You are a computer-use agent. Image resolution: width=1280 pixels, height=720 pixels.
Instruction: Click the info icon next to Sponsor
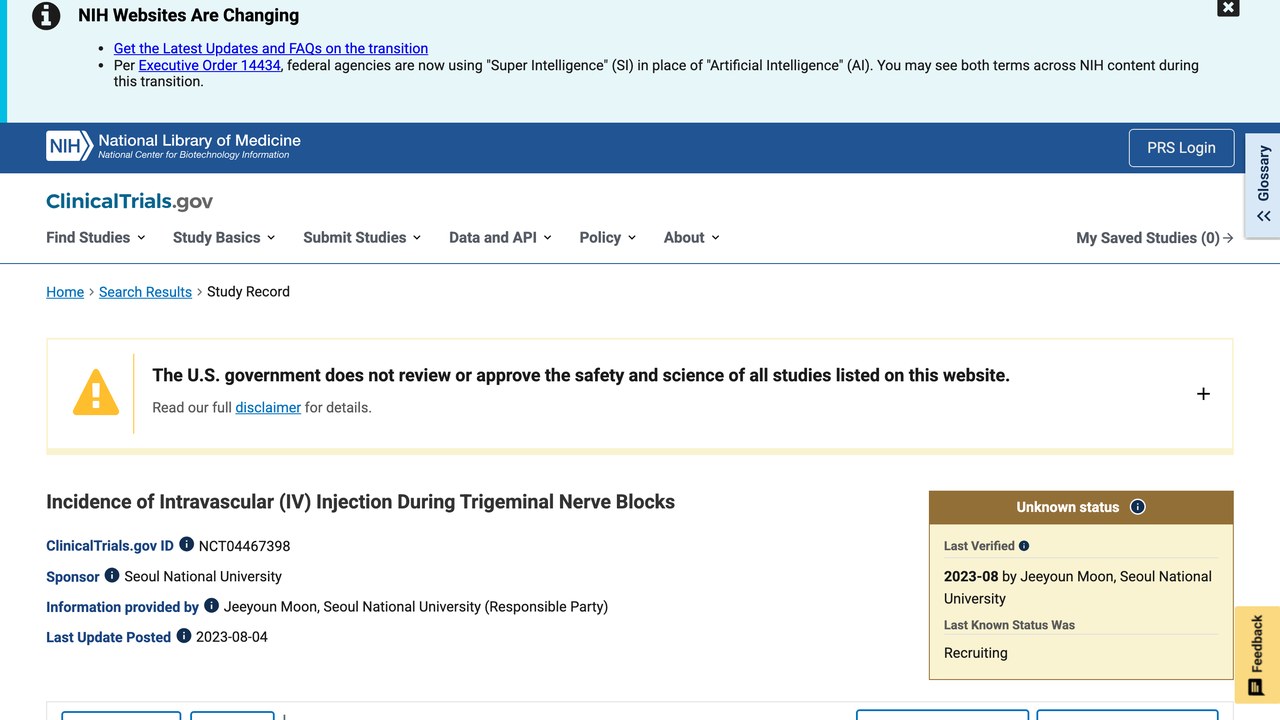(112, 575)
